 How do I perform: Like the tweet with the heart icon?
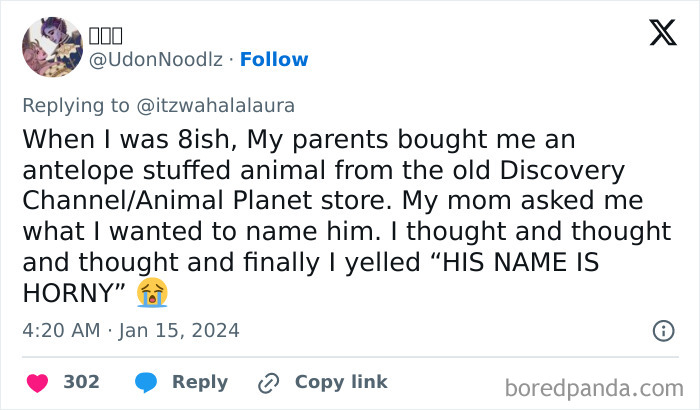tap(36, 382)
